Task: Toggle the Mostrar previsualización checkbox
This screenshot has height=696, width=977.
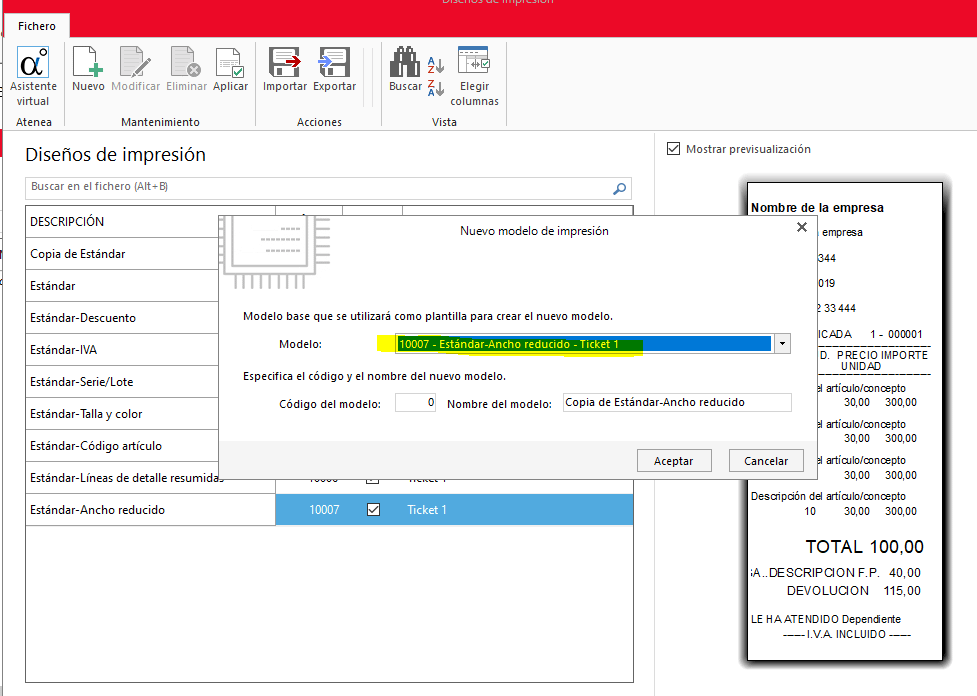Action: [673, 149]
